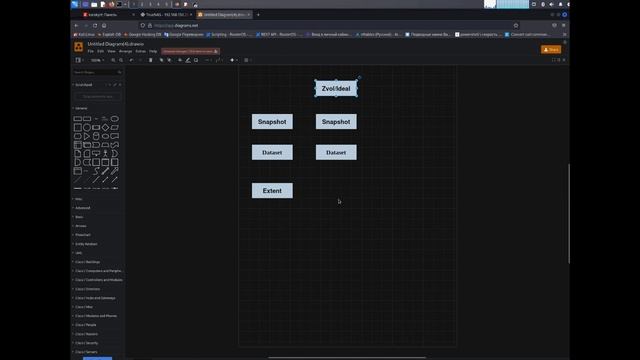Open the Extras menu
This screenshot has height=360, width=640.
tap(140, 51)
